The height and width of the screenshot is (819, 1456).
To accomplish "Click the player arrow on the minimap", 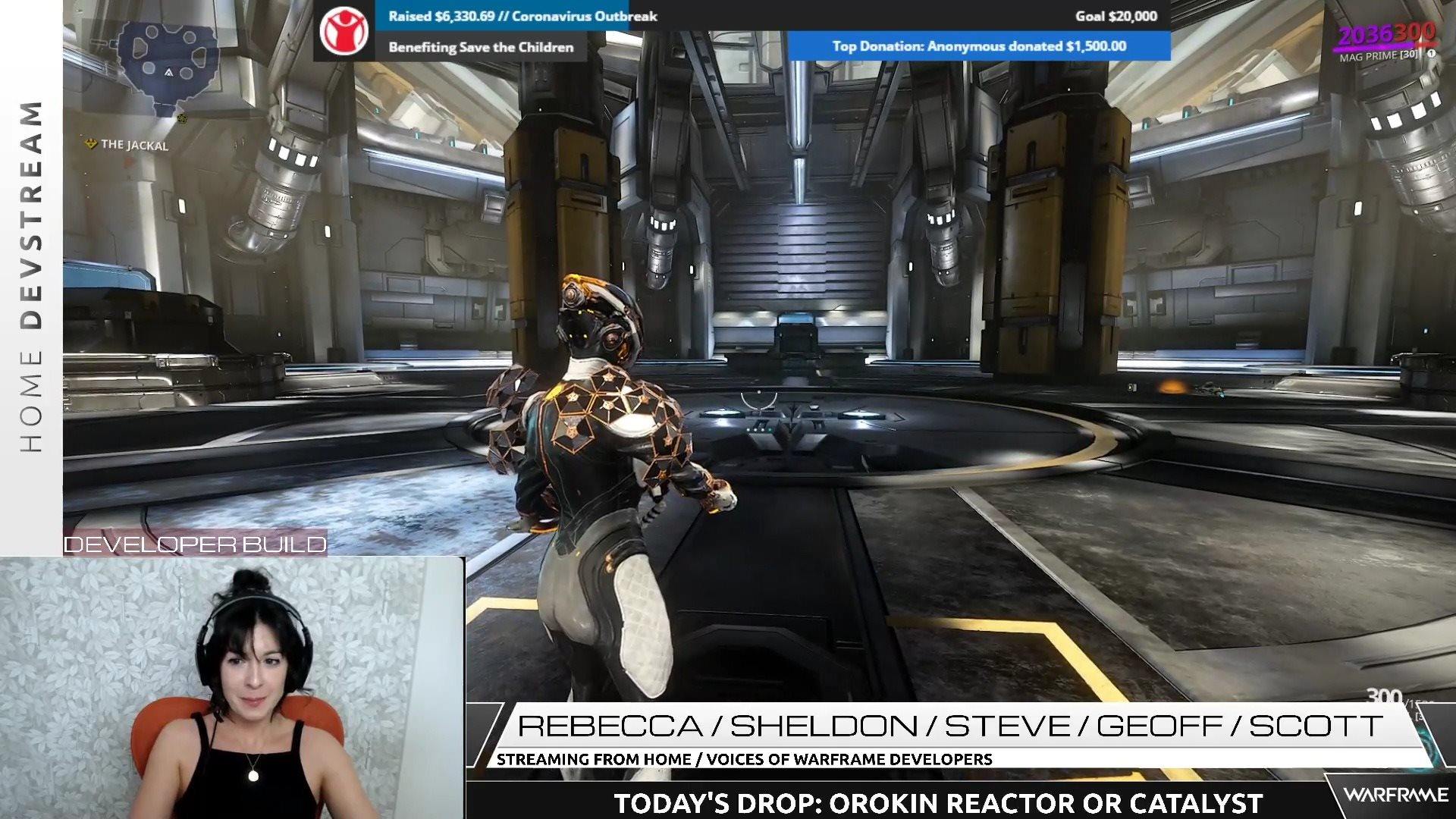I will [x=169, y=72].
